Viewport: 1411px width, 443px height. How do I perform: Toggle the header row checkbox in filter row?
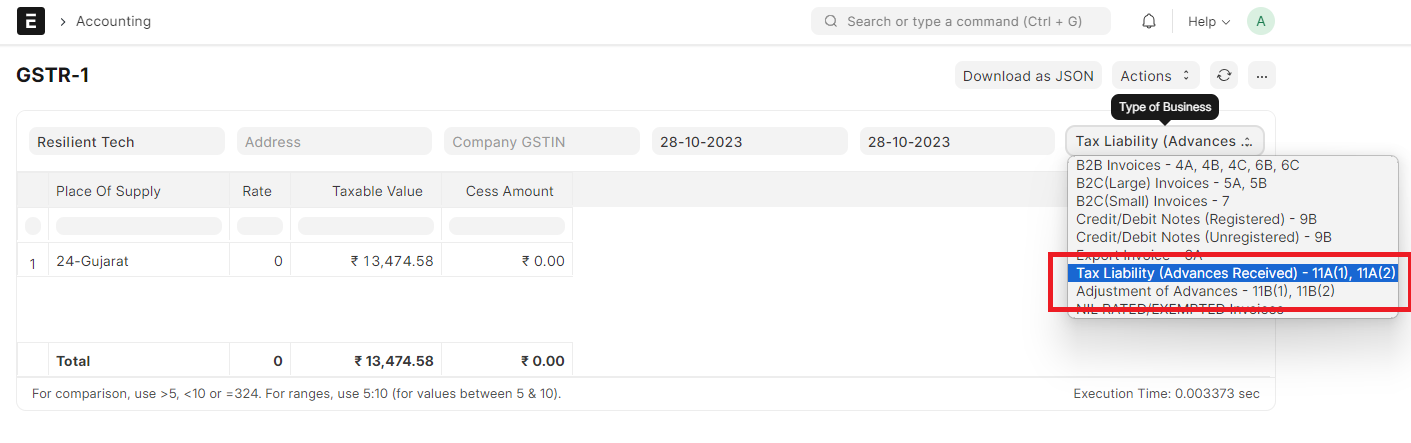(x=33, y=225)
